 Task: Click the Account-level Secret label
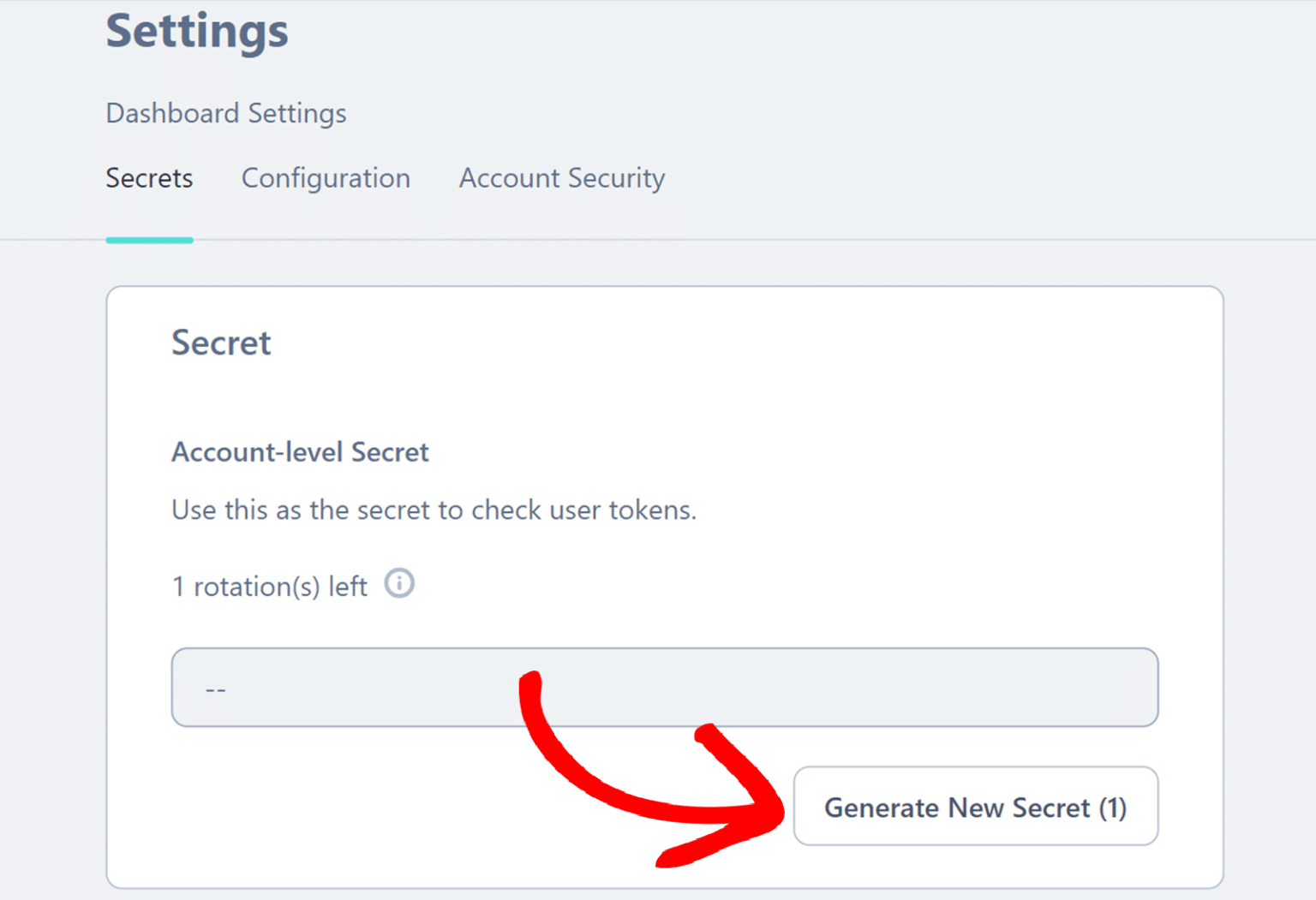[x=300, y=451]
